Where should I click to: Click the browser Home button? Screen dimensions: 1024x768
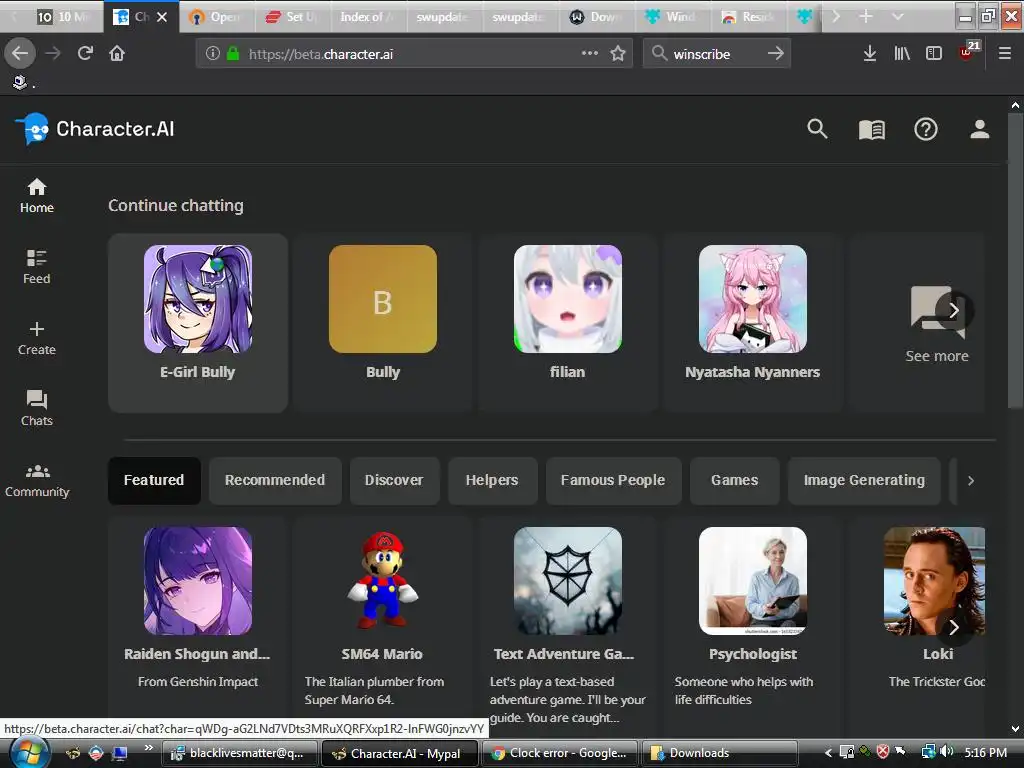click(x=117, y=53)
